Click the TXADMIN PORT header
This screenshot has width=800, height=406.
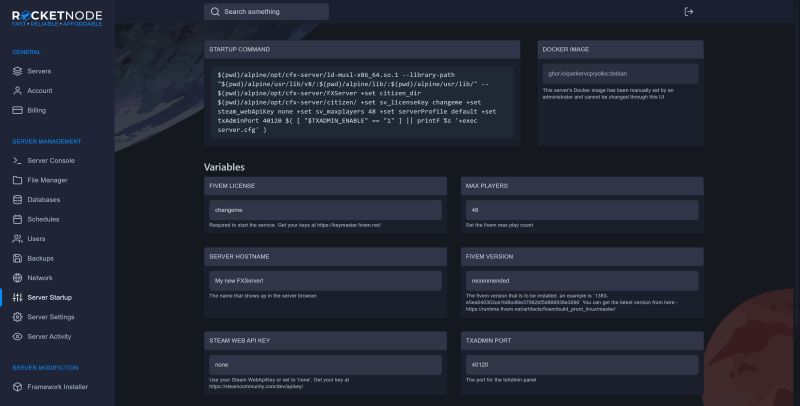click(582, 340)
